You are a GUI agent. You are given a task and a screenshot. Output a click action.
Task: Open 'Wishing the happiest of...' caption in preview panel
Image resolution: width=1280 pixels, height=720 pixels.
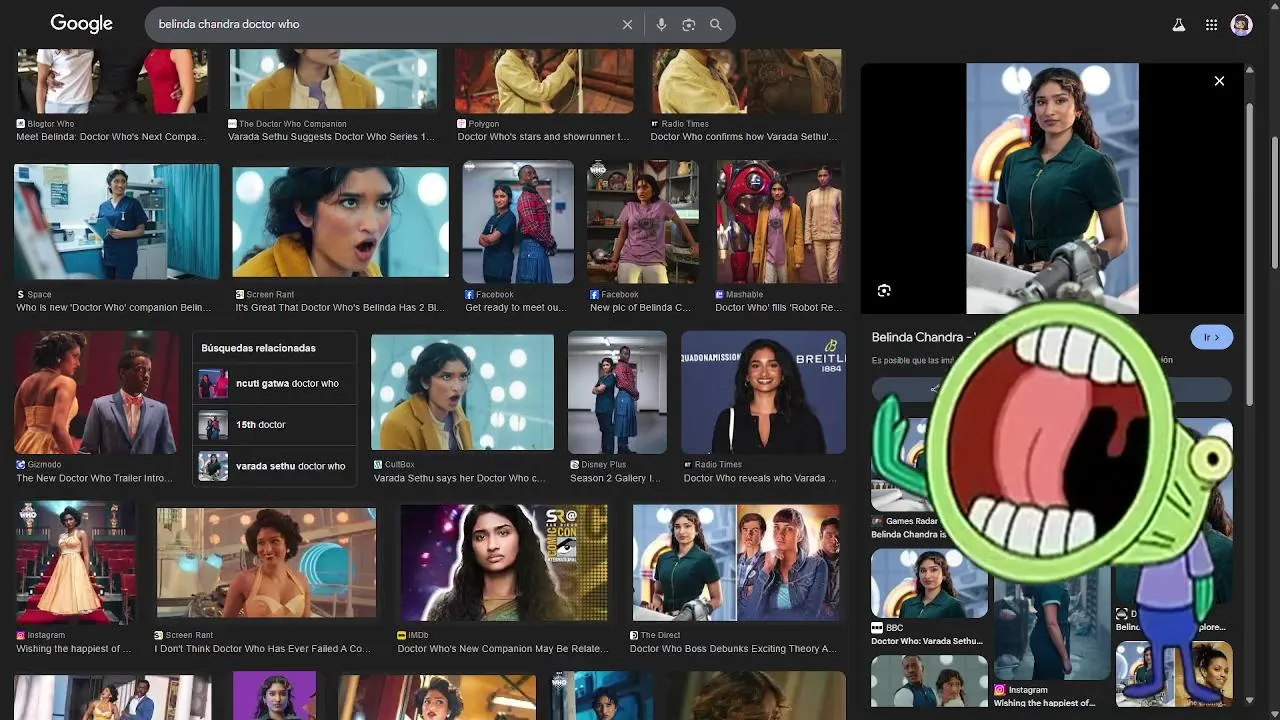click(1044, 703)
